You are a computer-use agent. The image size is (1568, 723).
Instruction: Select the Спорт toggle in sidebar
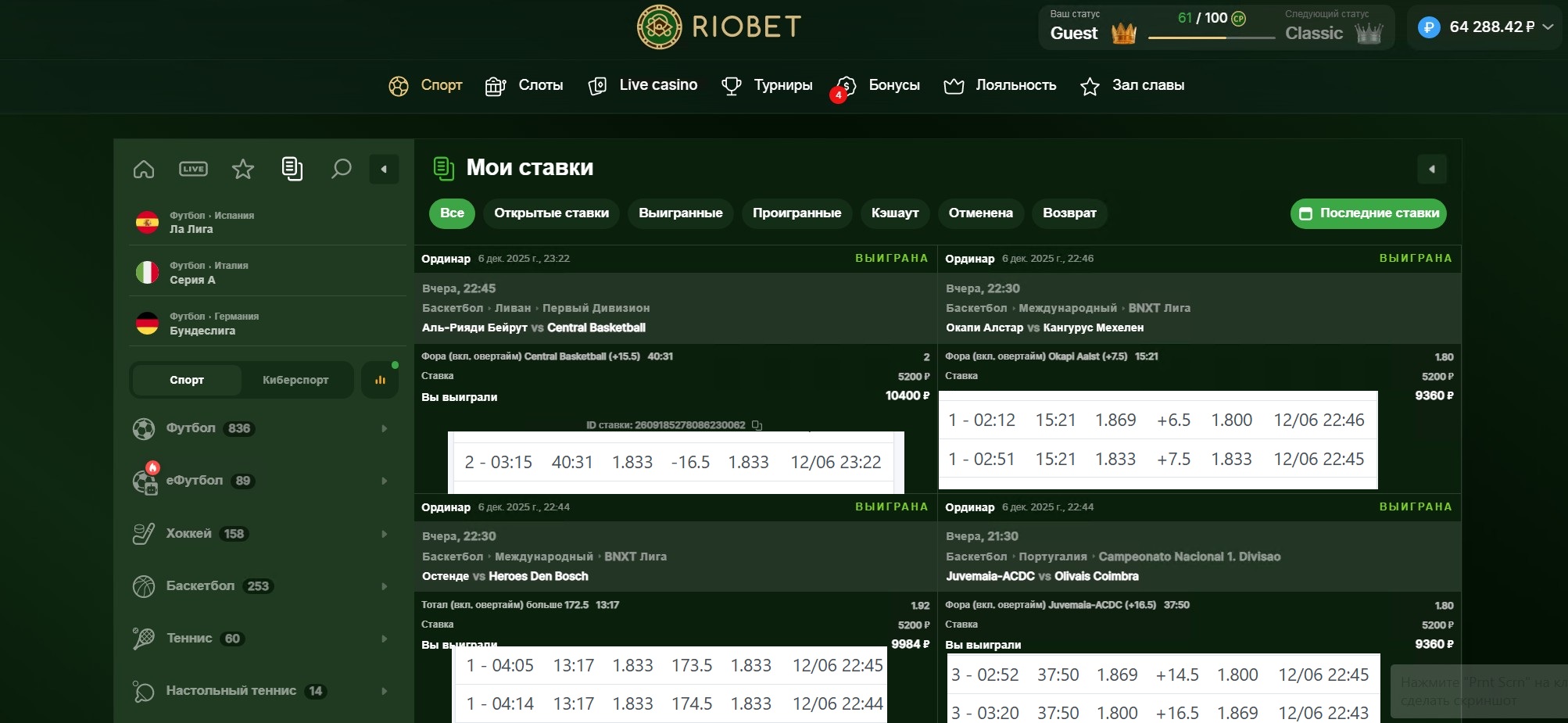coord(187,380)
